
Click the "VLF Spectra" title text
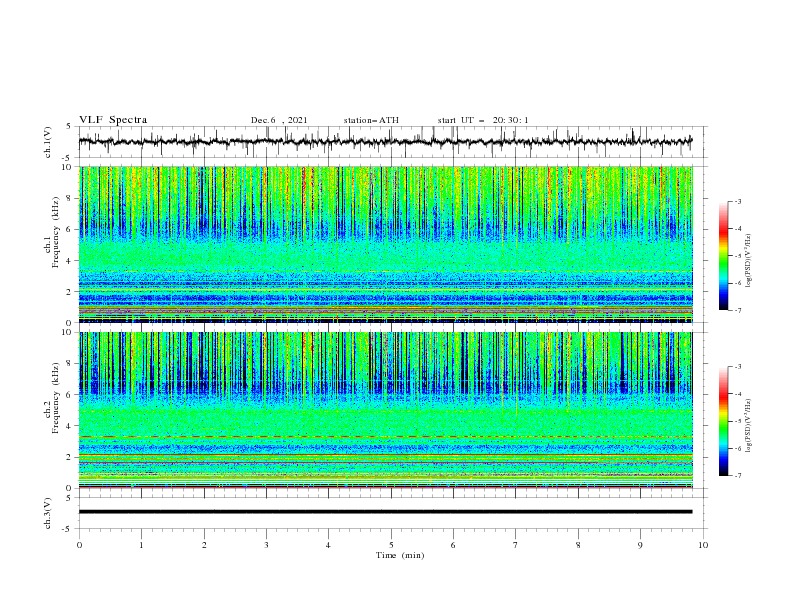pos(113,120)
